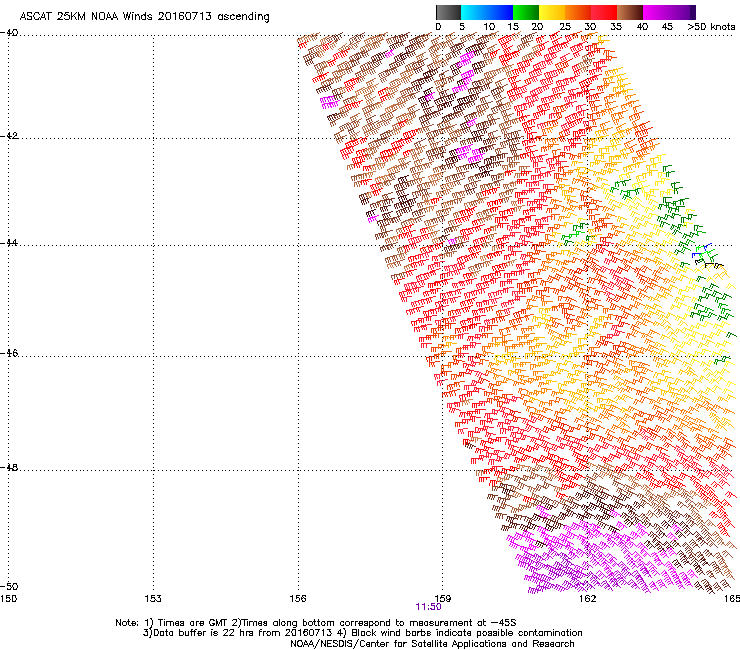Screen dimensions: 740x650
Task: Select the '30' legend scale label
Action: pos(590,27)
